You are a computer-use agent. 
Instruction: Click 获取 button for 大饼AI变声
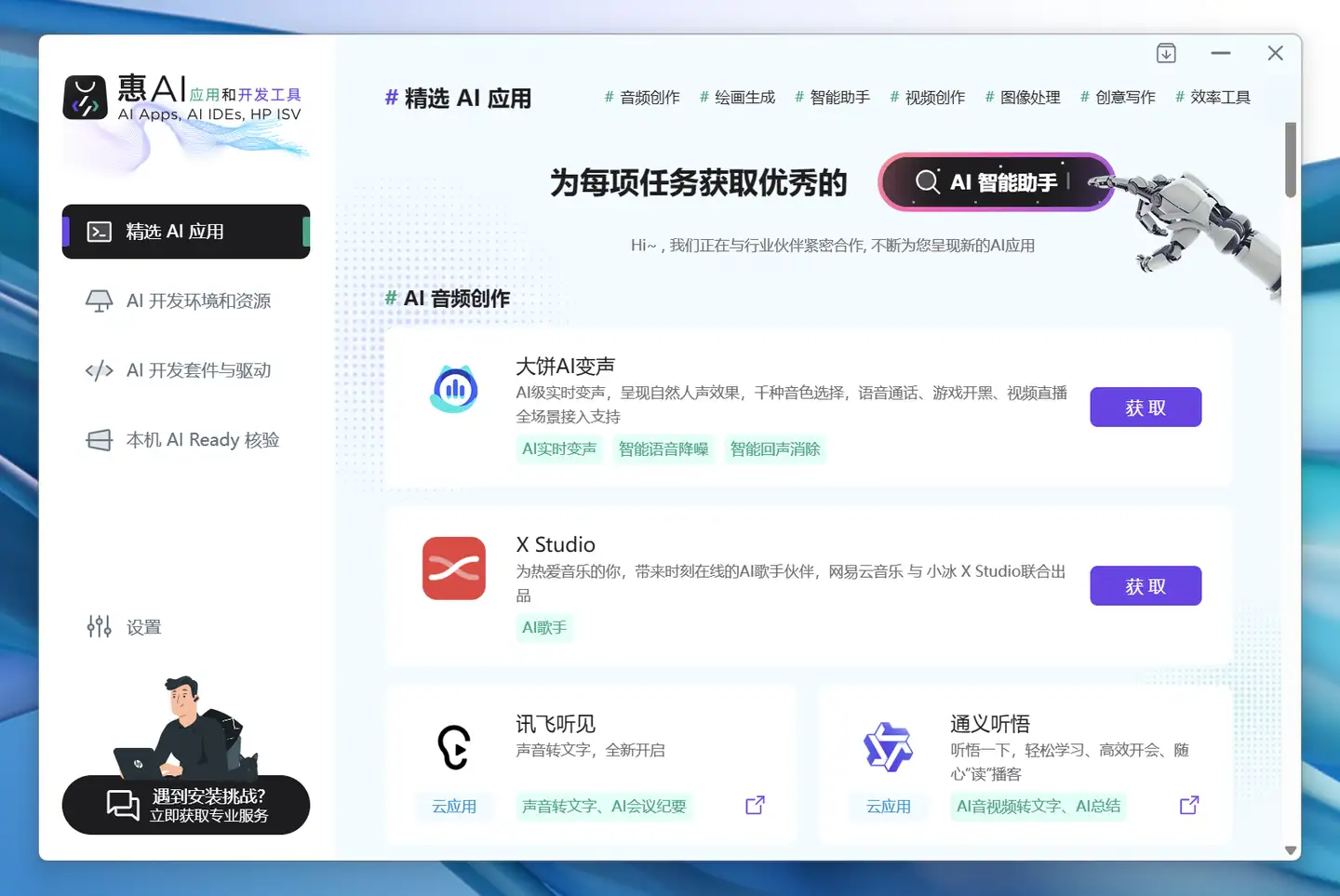1146,408
